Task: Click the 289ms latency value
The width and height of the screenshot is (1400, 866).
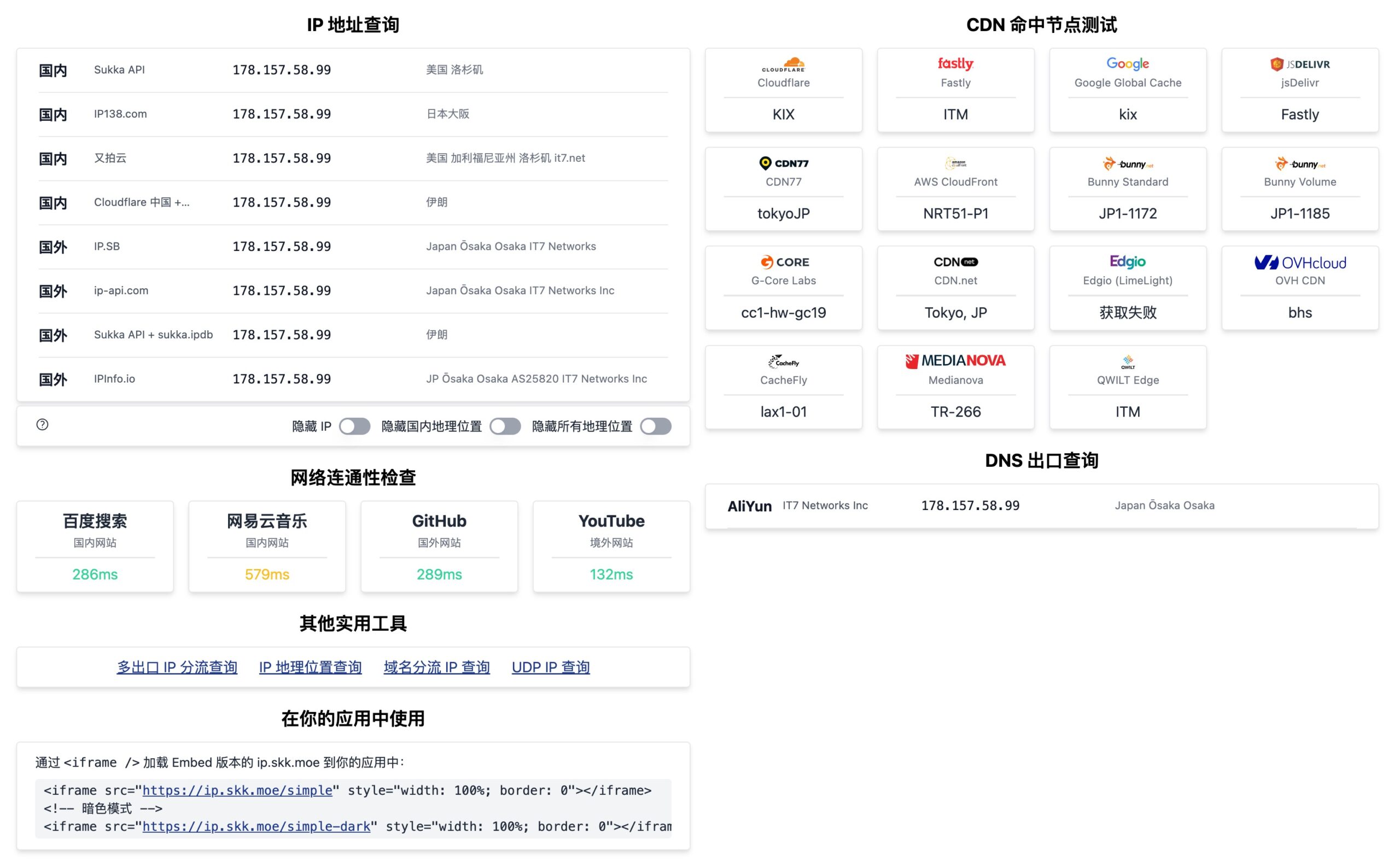Action: point(439,575)
